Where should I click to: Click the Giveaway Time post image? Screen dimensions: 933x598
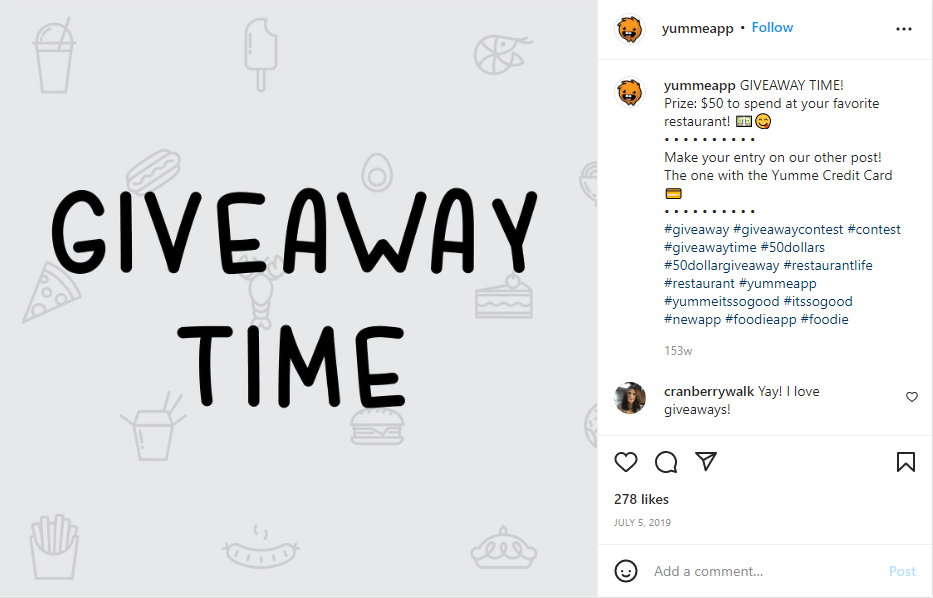pos(299,299)
